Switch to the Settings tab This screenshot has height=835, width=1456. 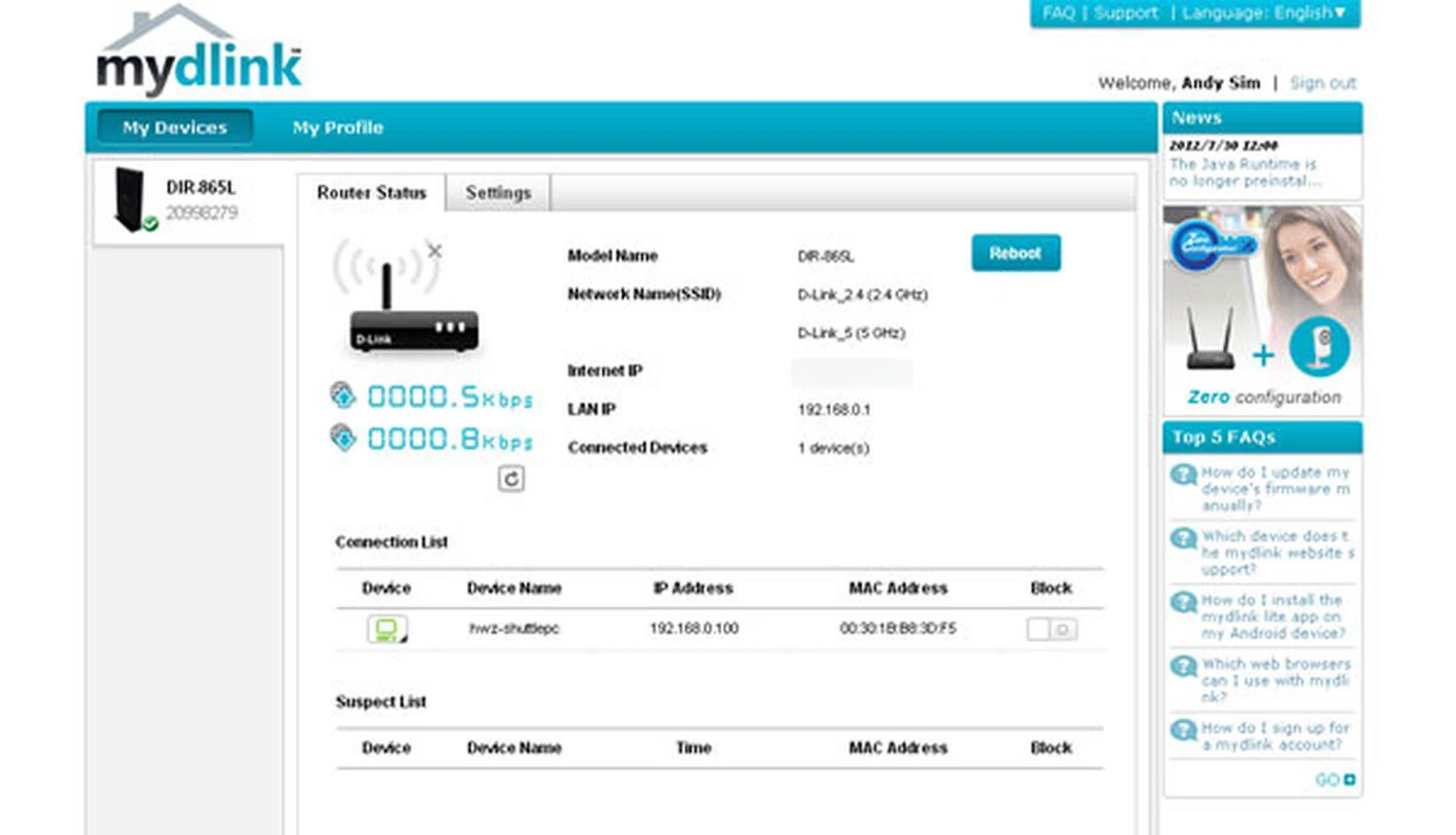click(x=498, y=193)
